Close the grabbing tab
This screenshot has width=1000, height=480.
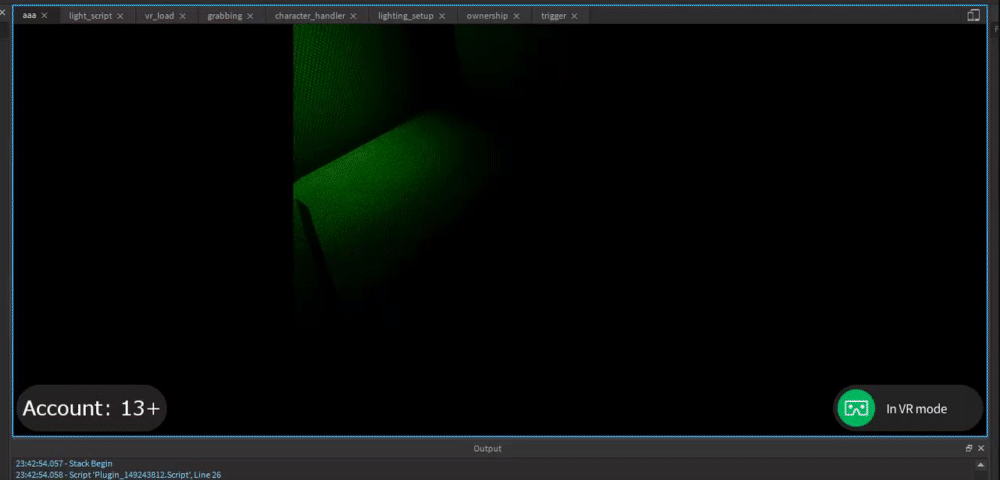(250, 16)
